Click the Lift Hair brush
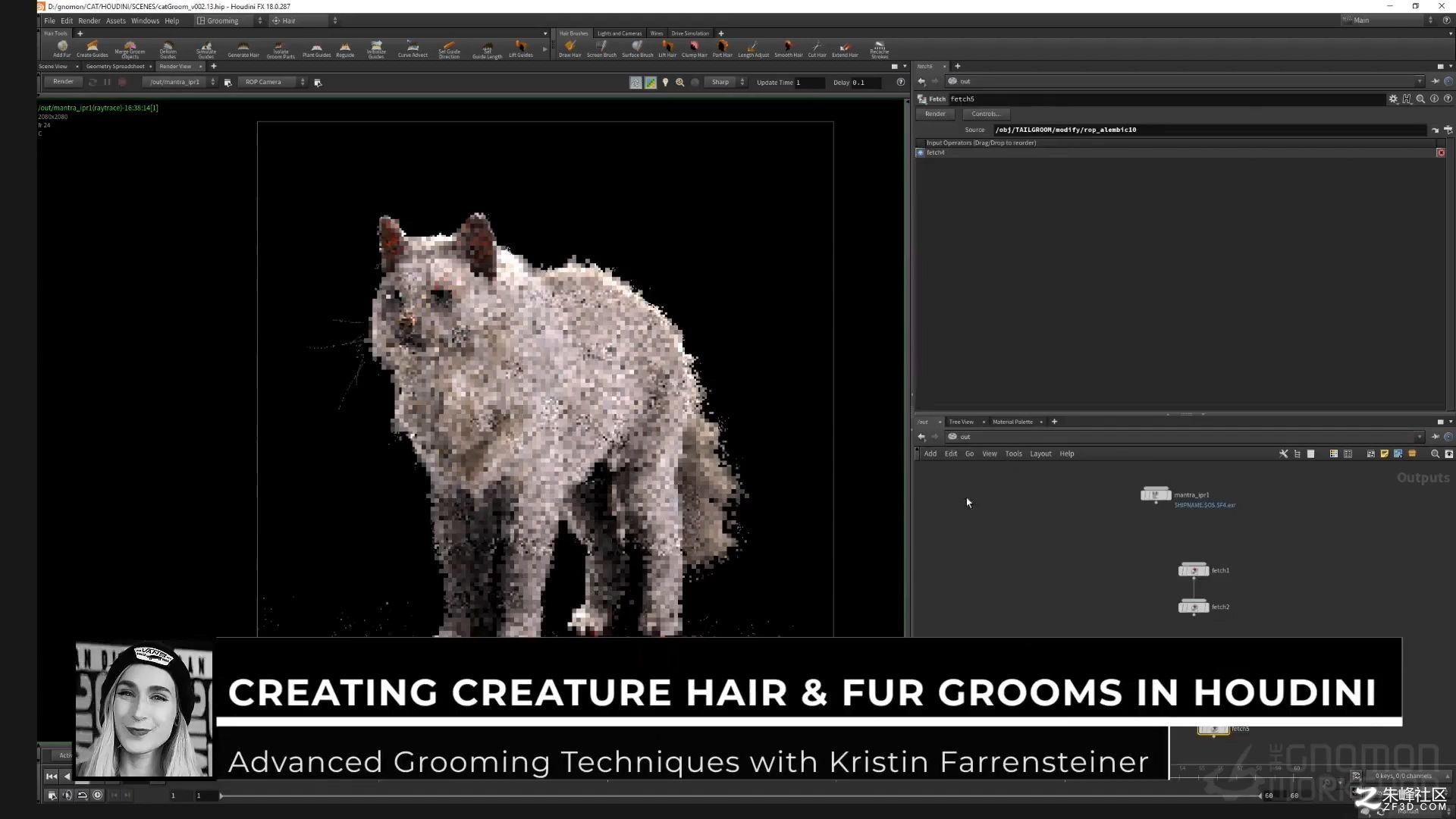Viewport: 1456px width, 819px height. coord(667,49)
